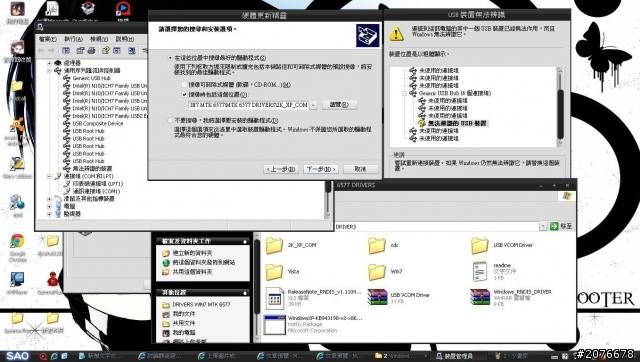Select 無法辨識的 USB 裝置 in USB dialog tree
Screen dimensions: 640x362
[x=457, y=123]
